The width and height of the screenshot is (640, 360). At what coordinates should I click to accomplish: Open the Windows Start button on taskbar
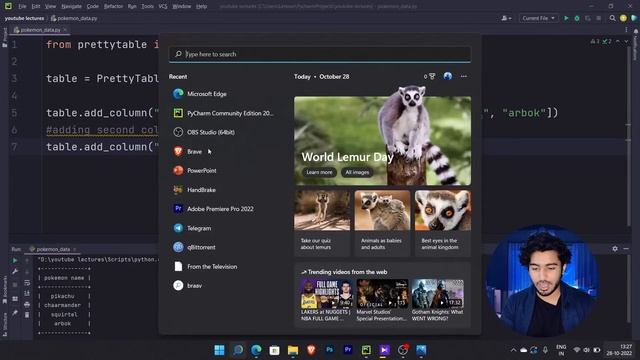tap(219, 350)
